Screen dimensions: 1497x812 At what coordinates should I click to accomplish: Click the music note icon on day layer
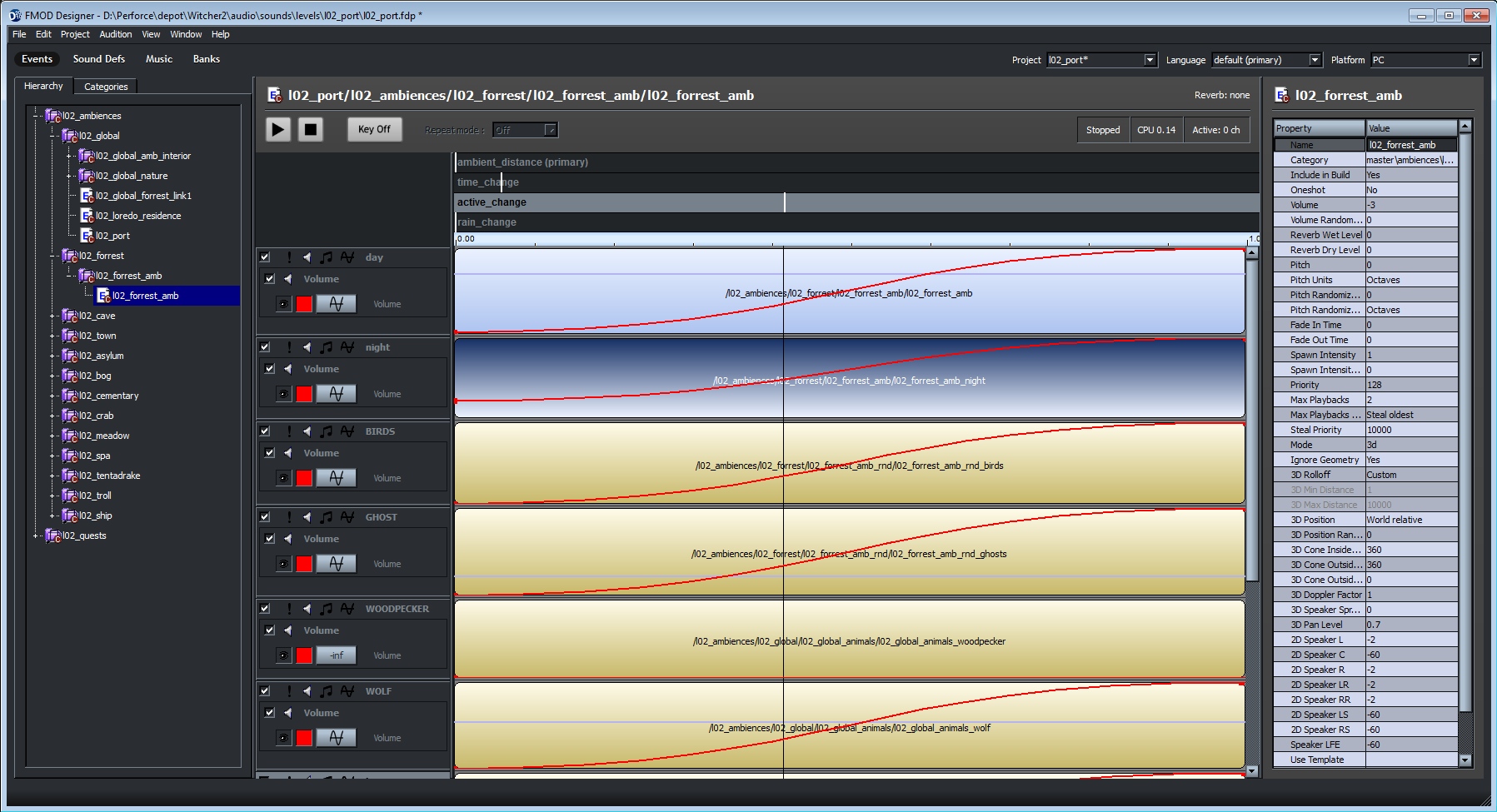pos(327,257)
